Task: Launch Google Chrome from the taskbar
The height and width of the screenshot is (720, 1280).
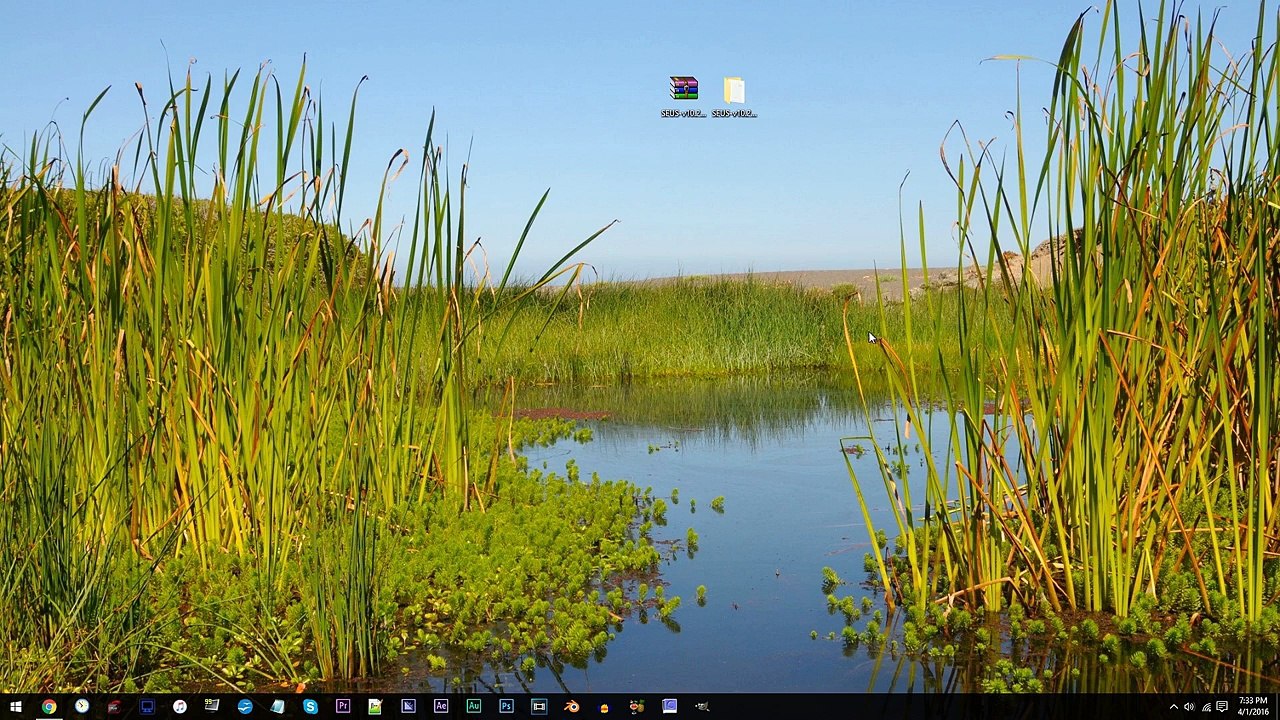Action: tap(49, 707)
